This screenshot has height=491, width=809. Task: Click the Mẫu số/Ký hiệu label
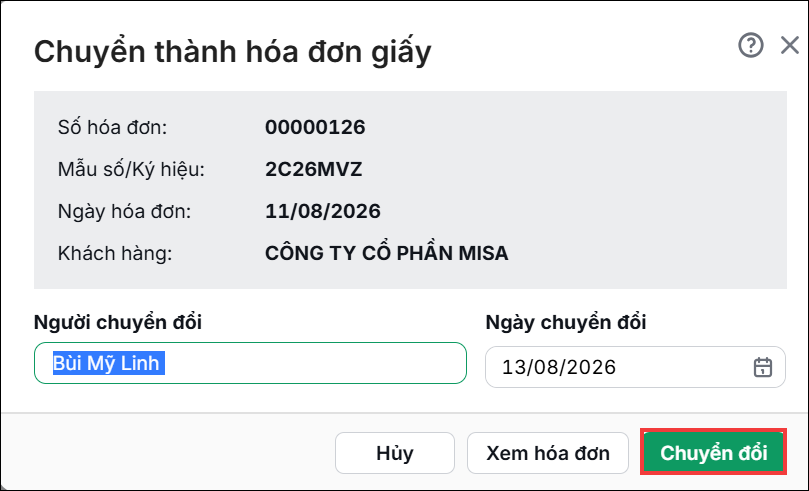pyautogui.click(x=131, y=169)
